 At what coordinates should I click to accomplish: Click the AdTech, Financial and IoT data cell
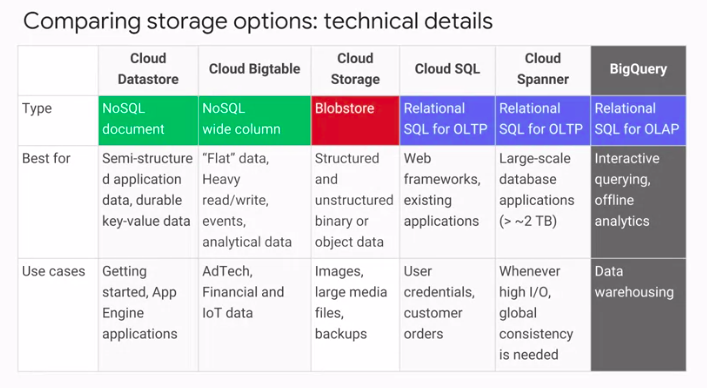tap(254, 315)
